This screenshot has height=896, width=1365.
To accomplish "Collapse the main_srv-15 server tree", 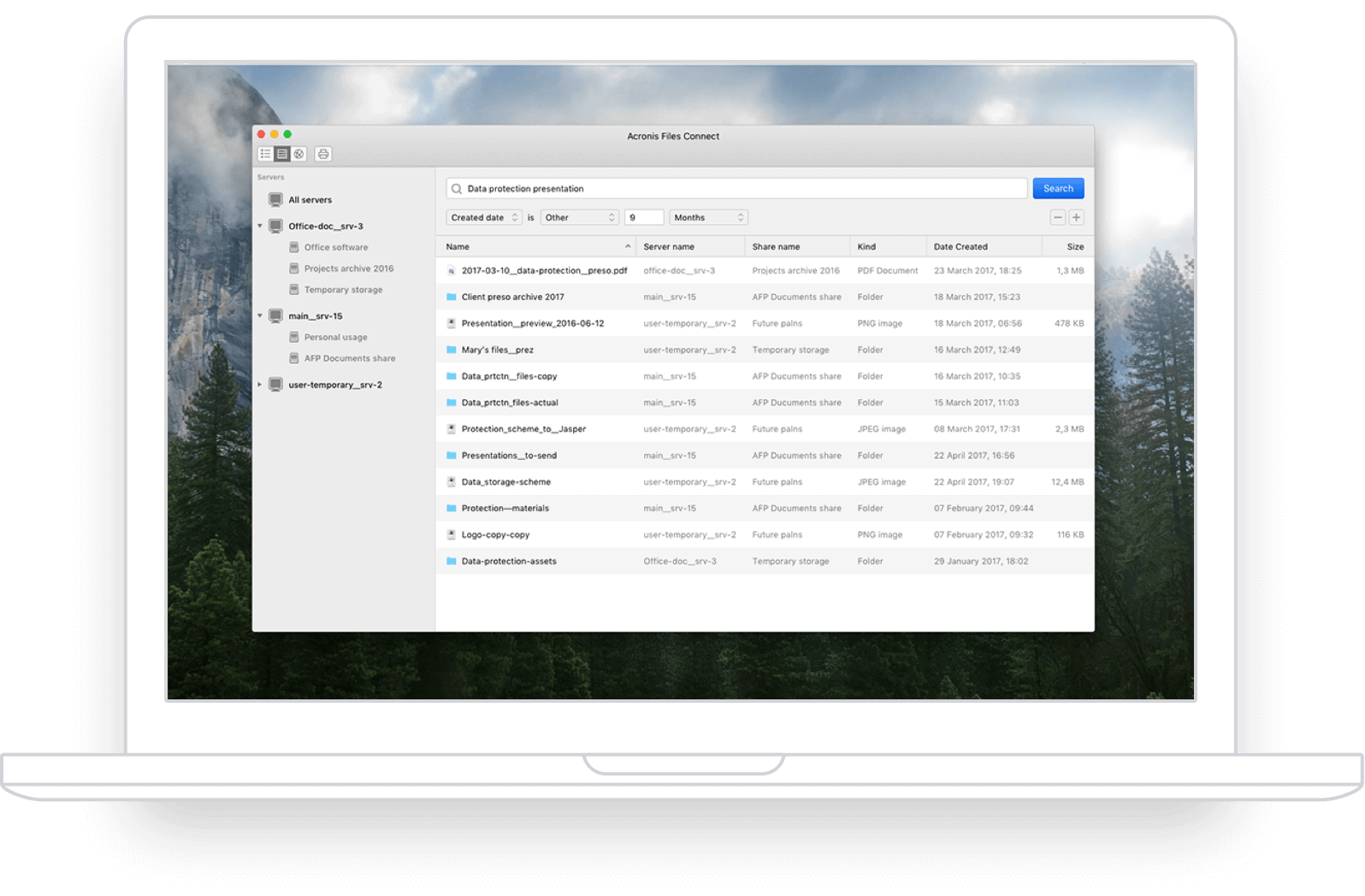I will (x=260, y=315).
